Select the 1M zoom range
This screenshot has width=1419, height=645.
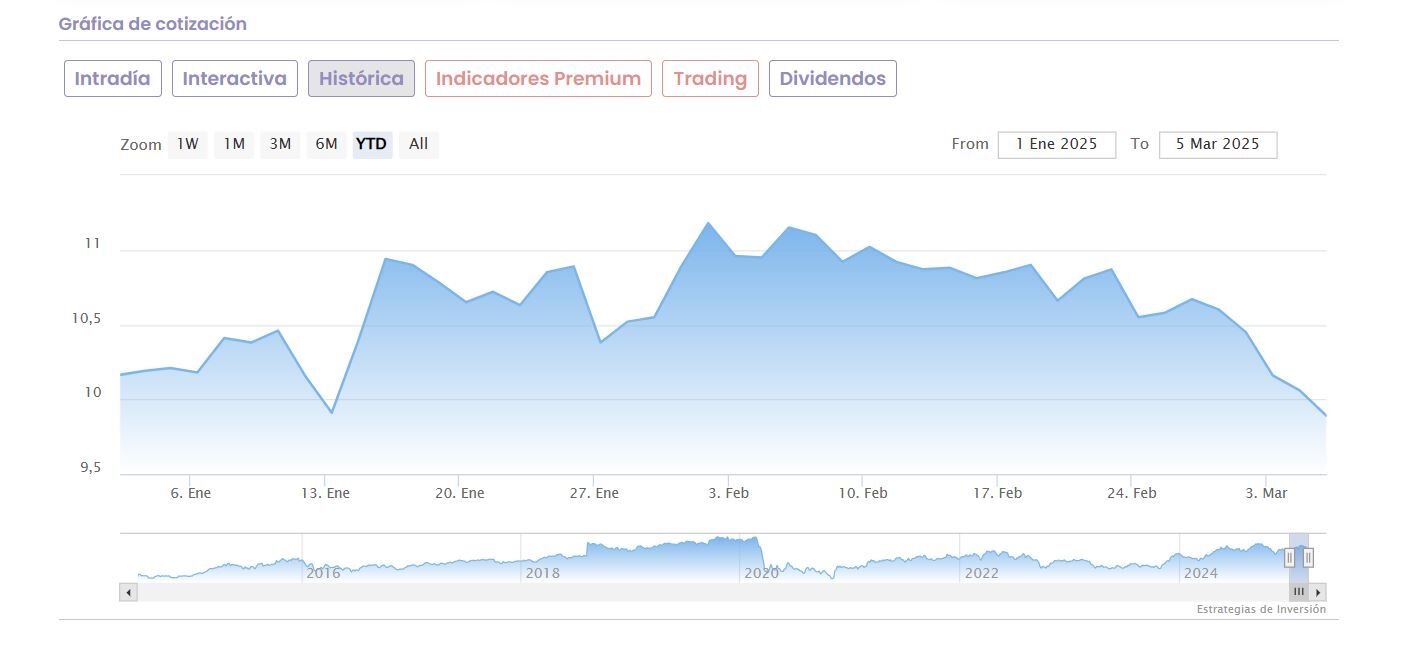234,144
